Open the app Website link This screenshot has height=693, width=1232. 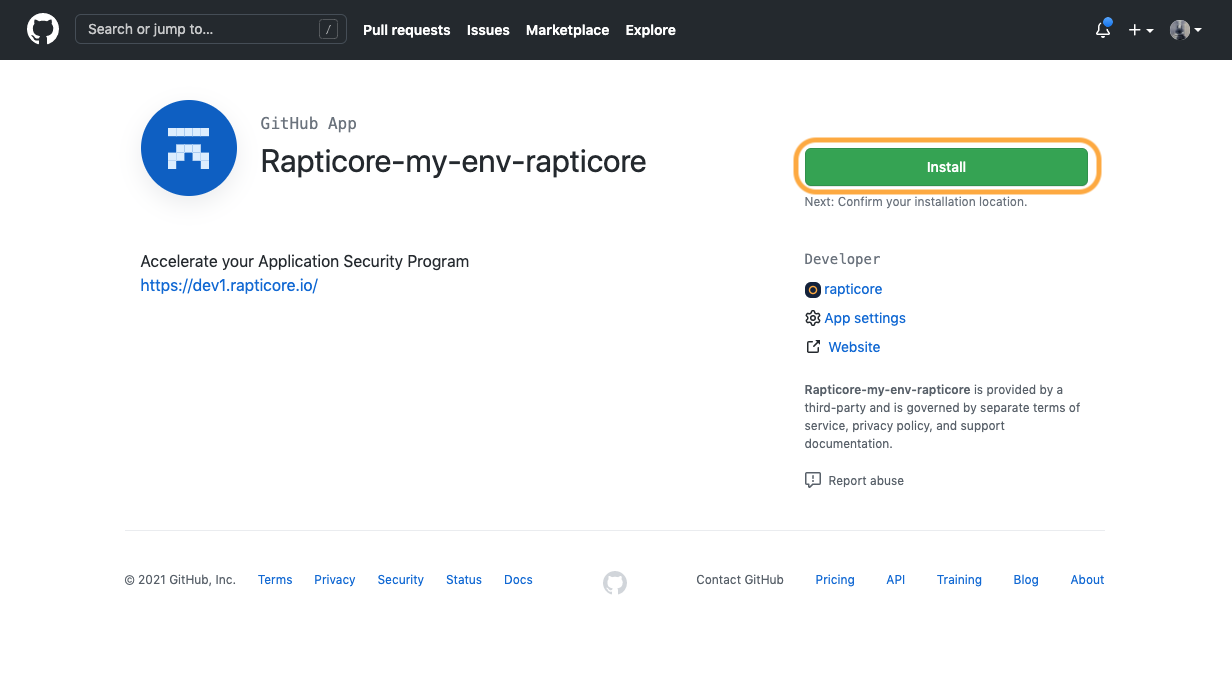coord(854,347)
